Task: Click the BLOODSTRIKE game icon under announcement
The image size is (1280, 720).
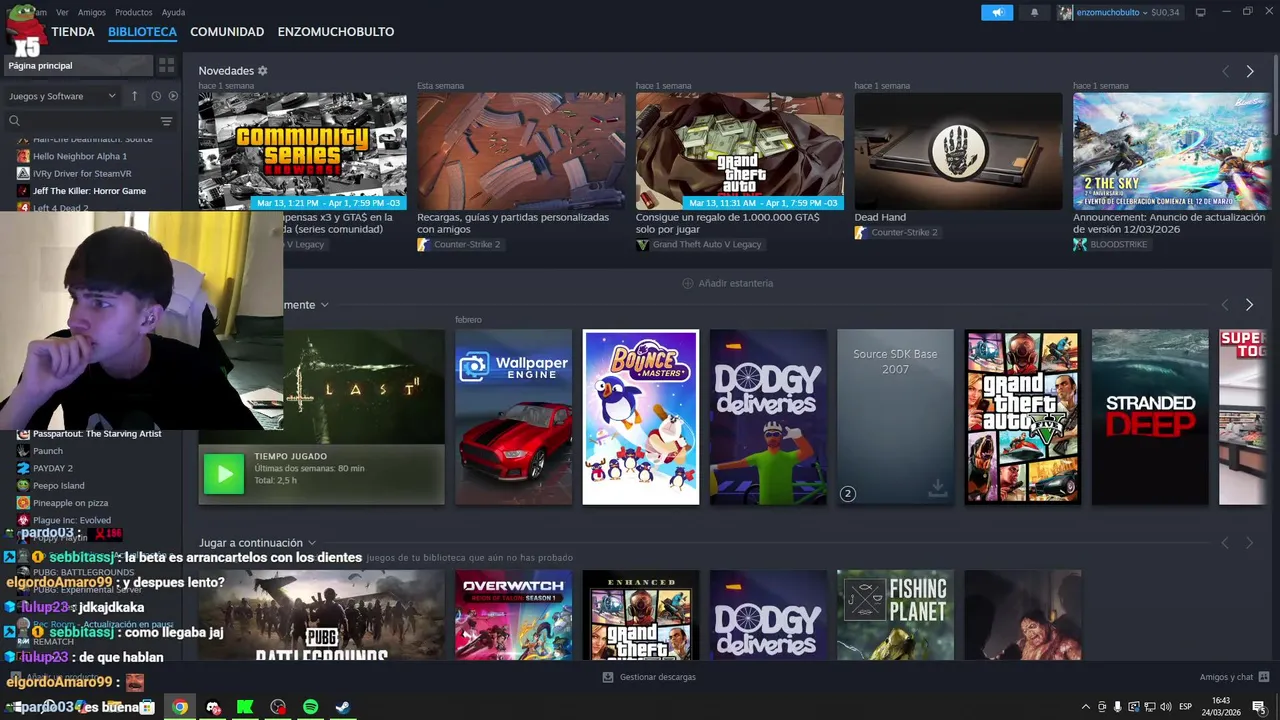Action: pyautogui.click(x=1080, y=244)
